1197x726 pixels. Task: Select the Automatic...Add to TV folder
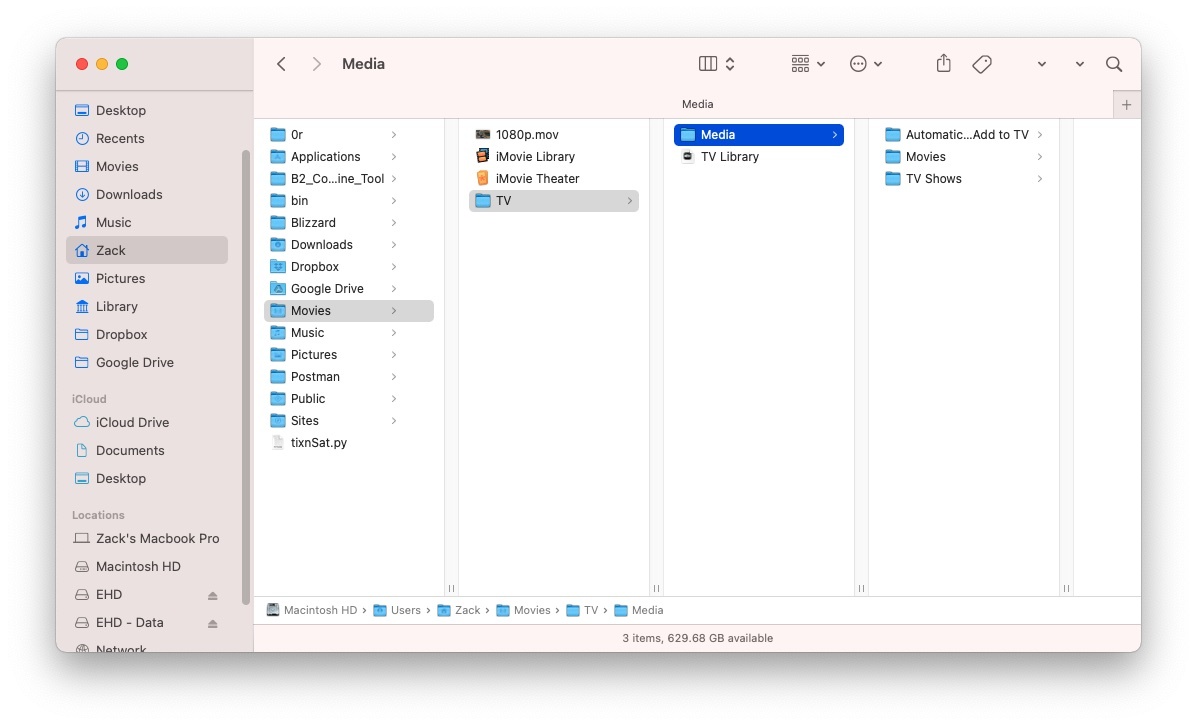(963, 134)
